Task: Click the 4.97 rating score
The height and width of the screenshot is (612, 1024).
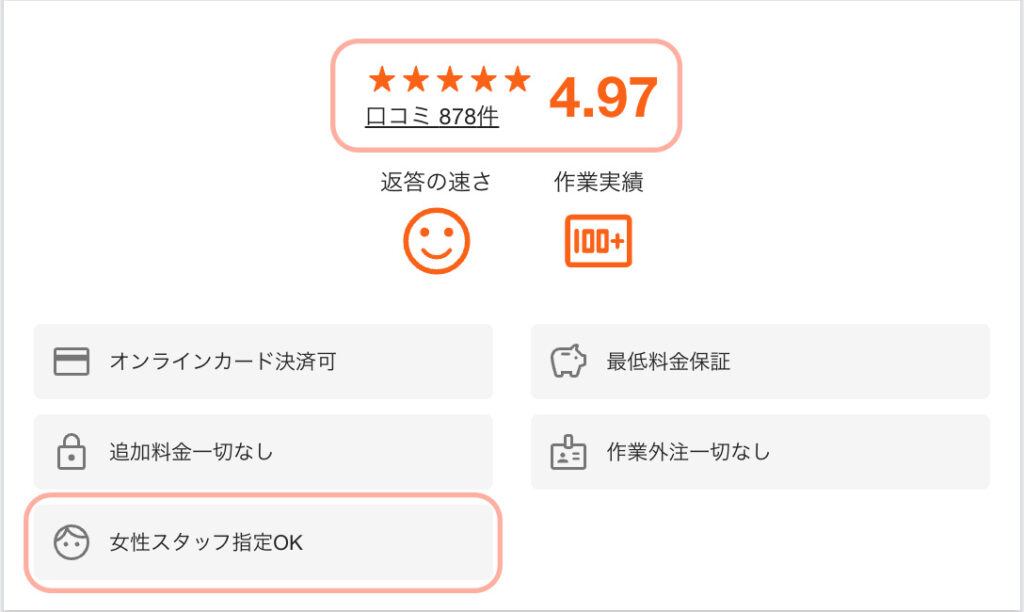Action: (603, 98)
